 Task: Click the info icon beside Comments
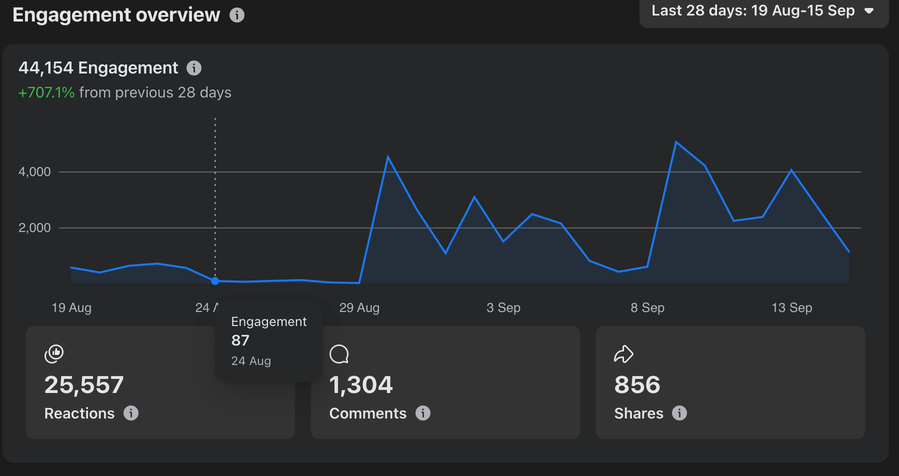pos(423,413)
